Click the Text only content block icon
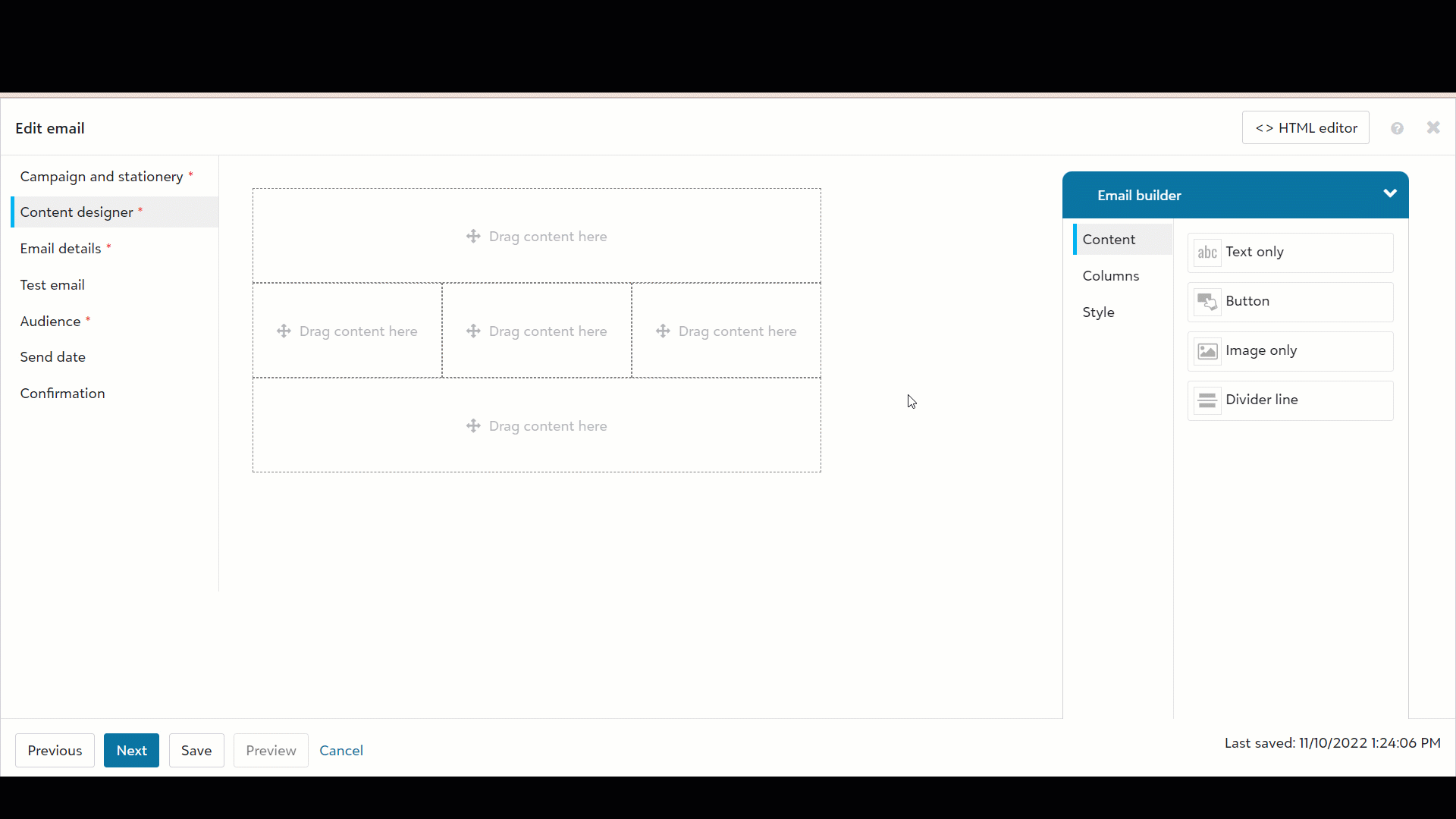 [x=1207, y=252]
